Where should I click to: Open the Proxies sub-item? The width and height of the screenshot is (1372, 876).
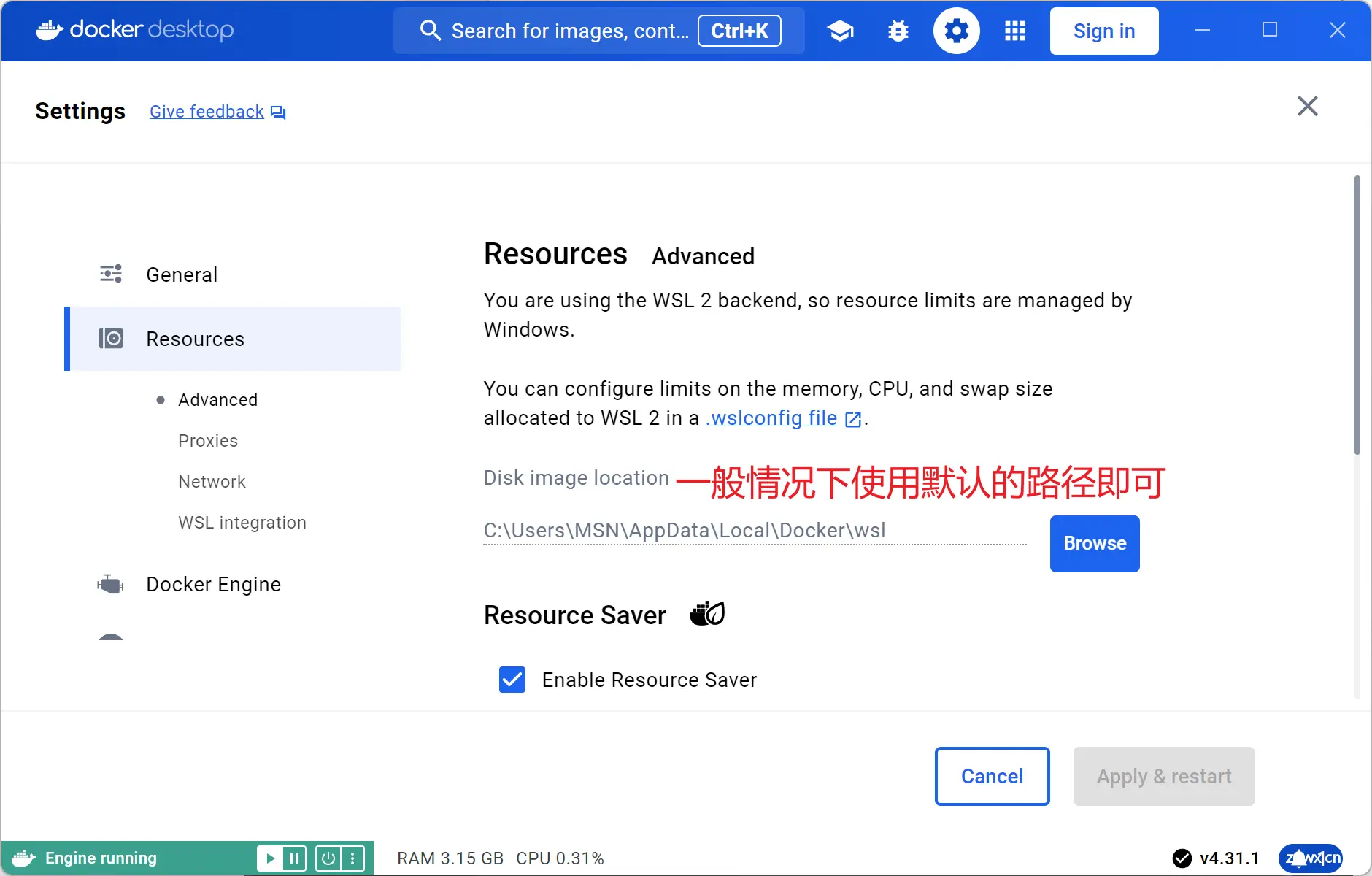coord(208,441)
